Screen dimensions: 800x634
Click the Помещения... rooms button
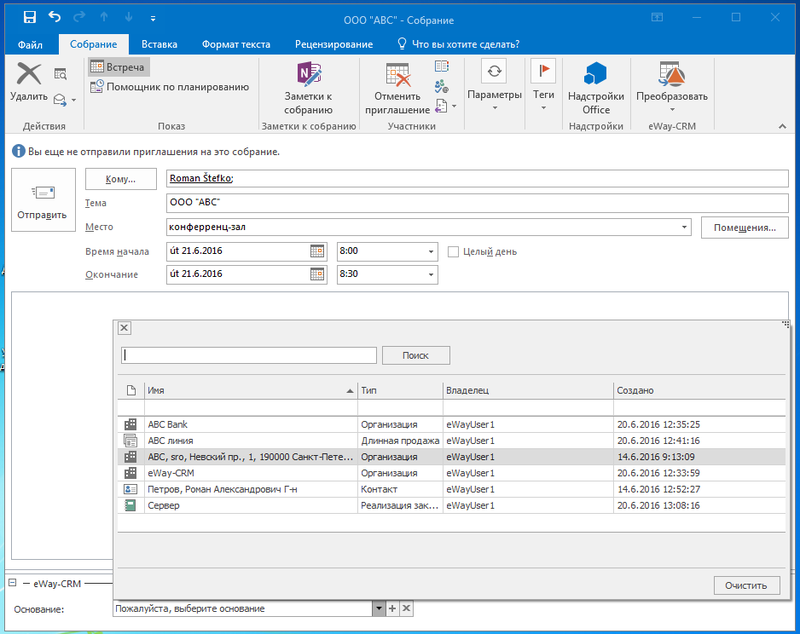[744, 227]
